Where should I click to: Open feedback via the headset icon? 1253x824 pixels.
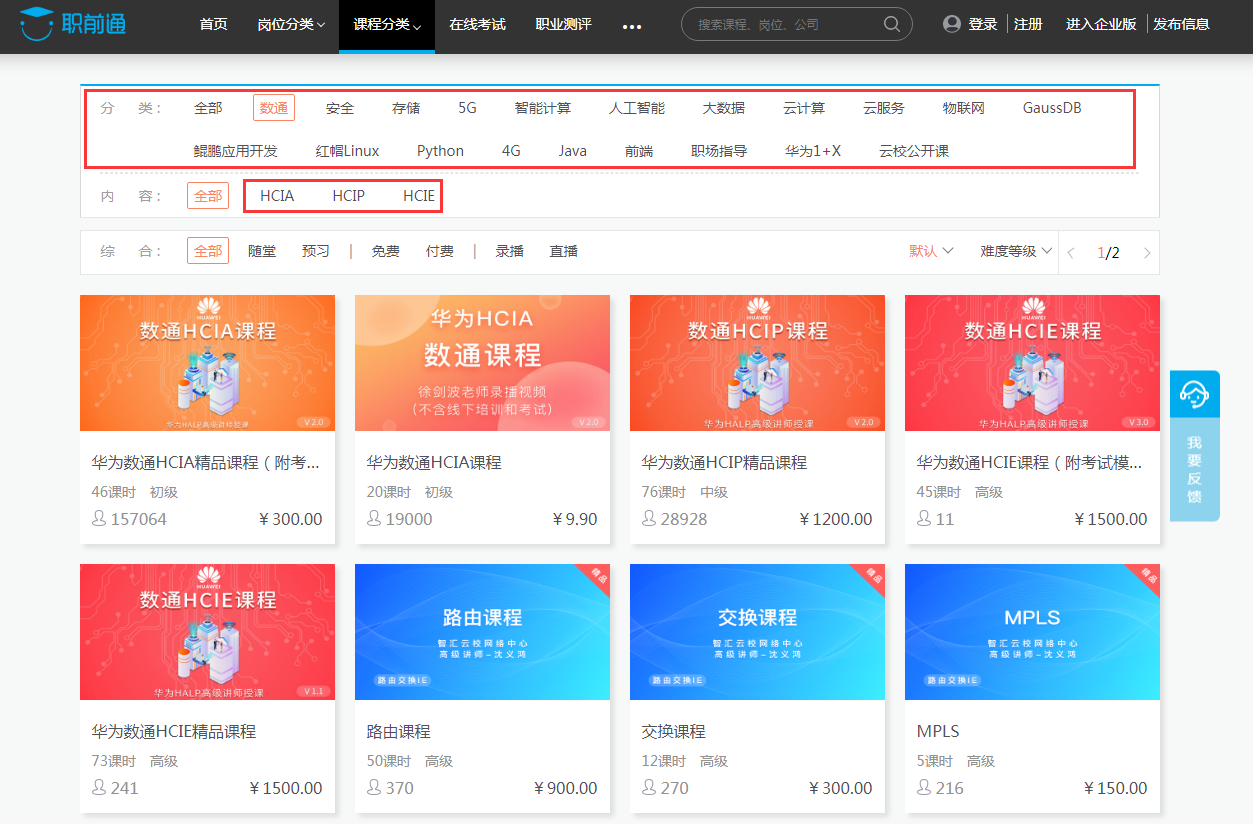click(1196, 392)
